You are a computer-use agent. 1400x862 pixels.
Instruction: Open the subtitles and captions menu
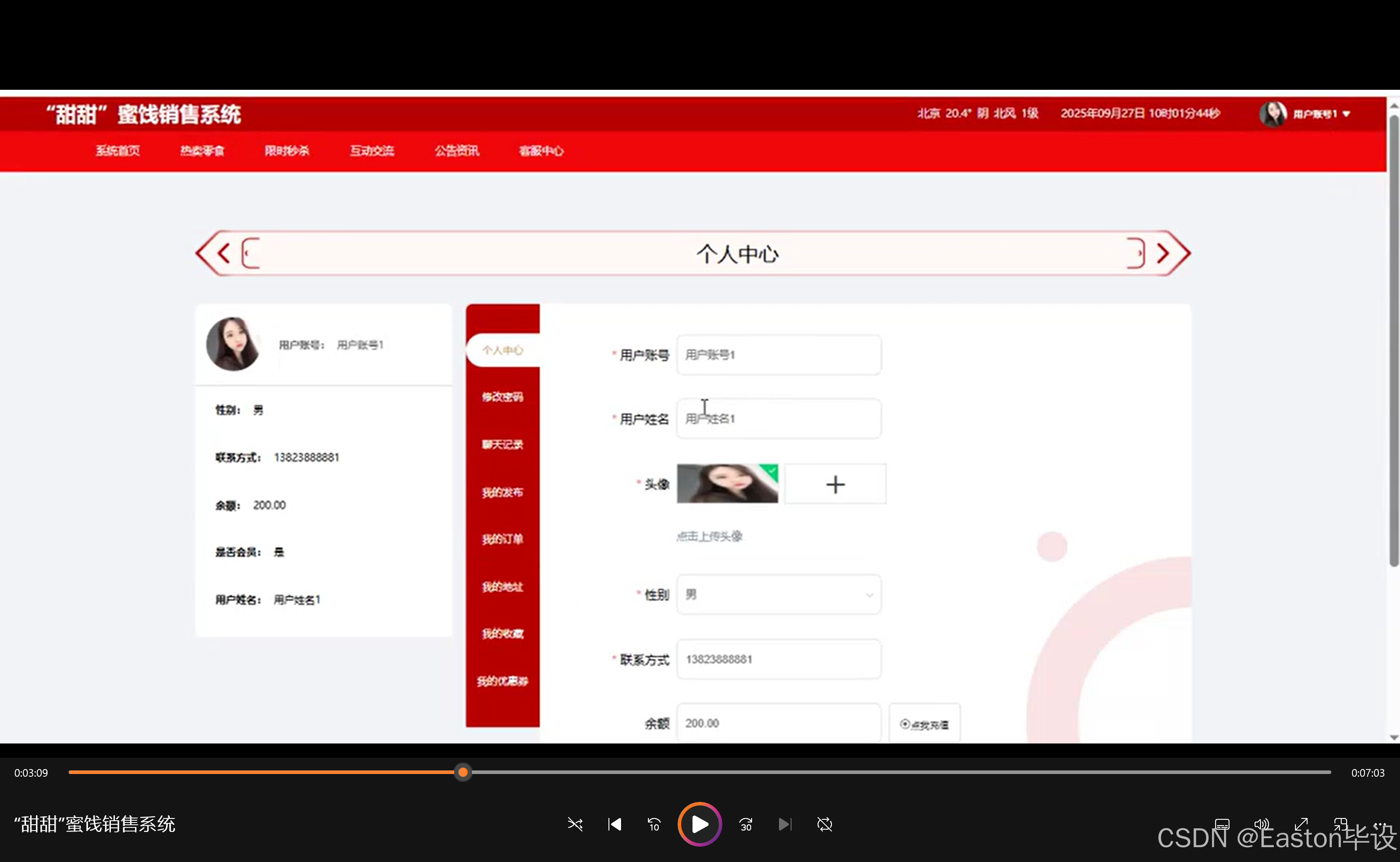(1222, 824)
